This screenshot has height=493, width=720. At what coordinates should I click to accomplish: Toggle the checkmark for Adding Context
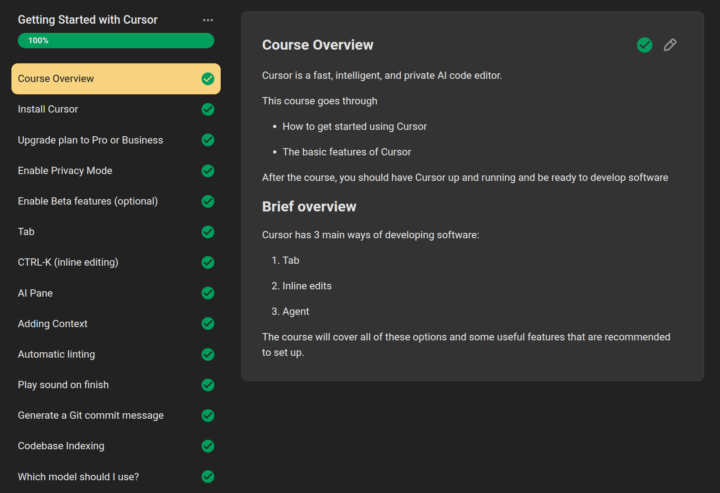pos(208,324)
